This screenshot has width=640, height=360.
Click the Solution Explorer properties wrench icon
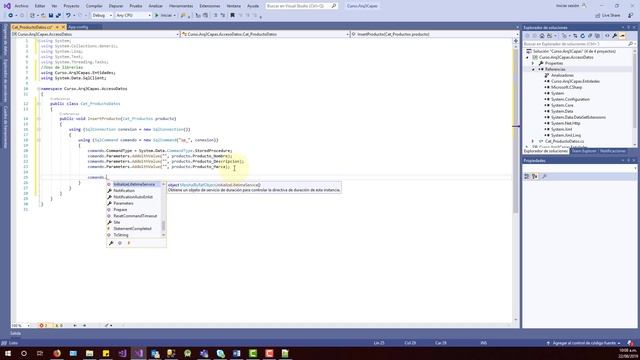(x=615, y=36)
